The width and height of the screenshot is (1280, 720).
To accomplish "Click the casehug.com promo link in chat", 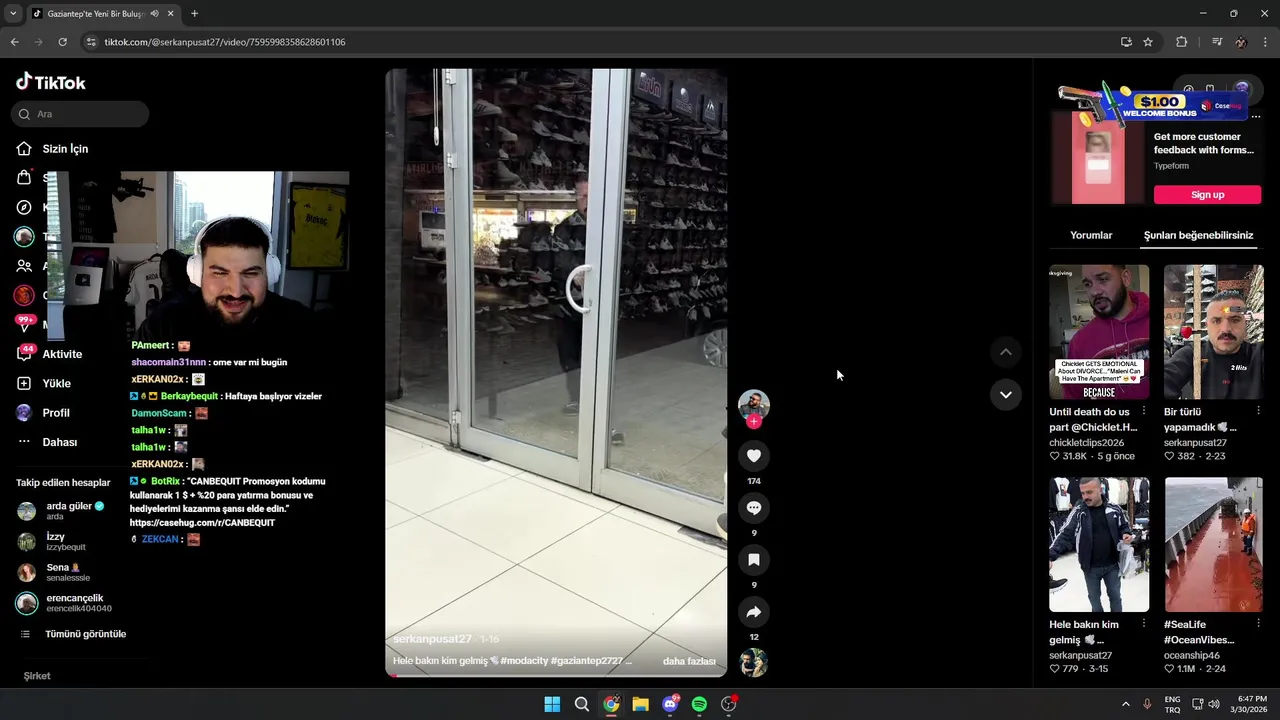I will (202, 523).
